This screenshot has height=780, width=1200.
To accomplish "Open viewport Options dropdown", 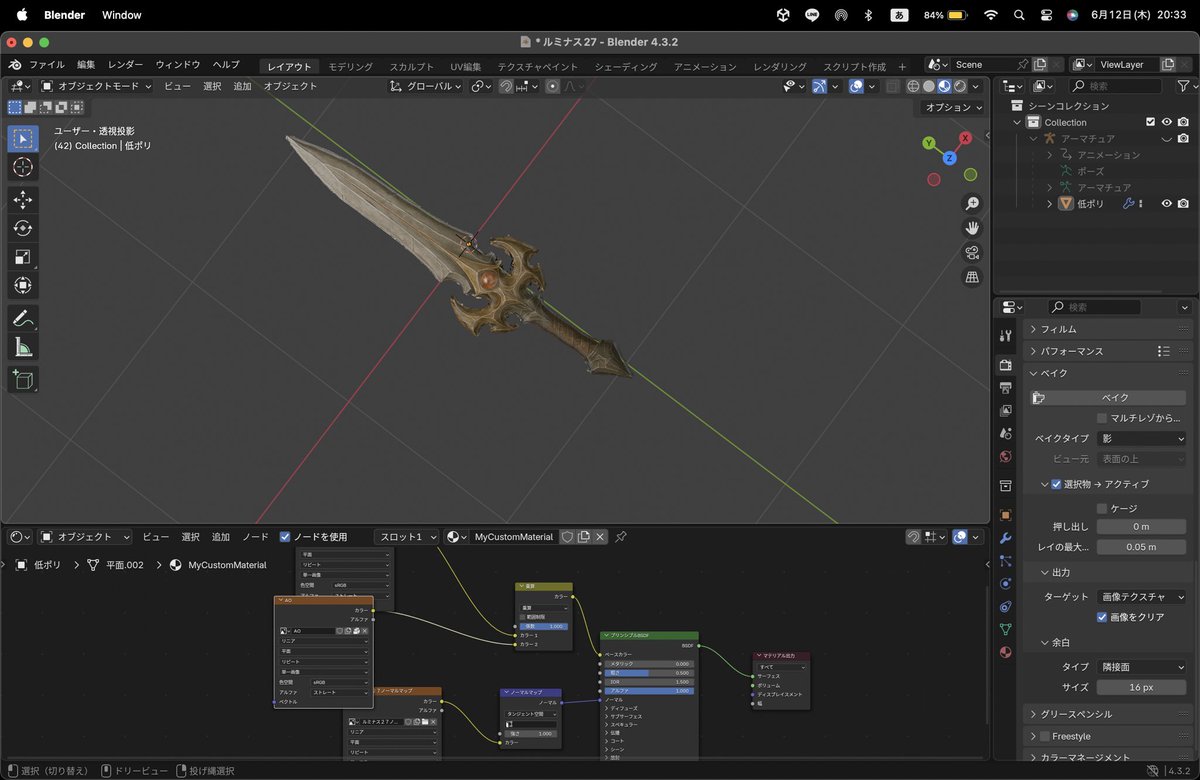I will (952, 107).
